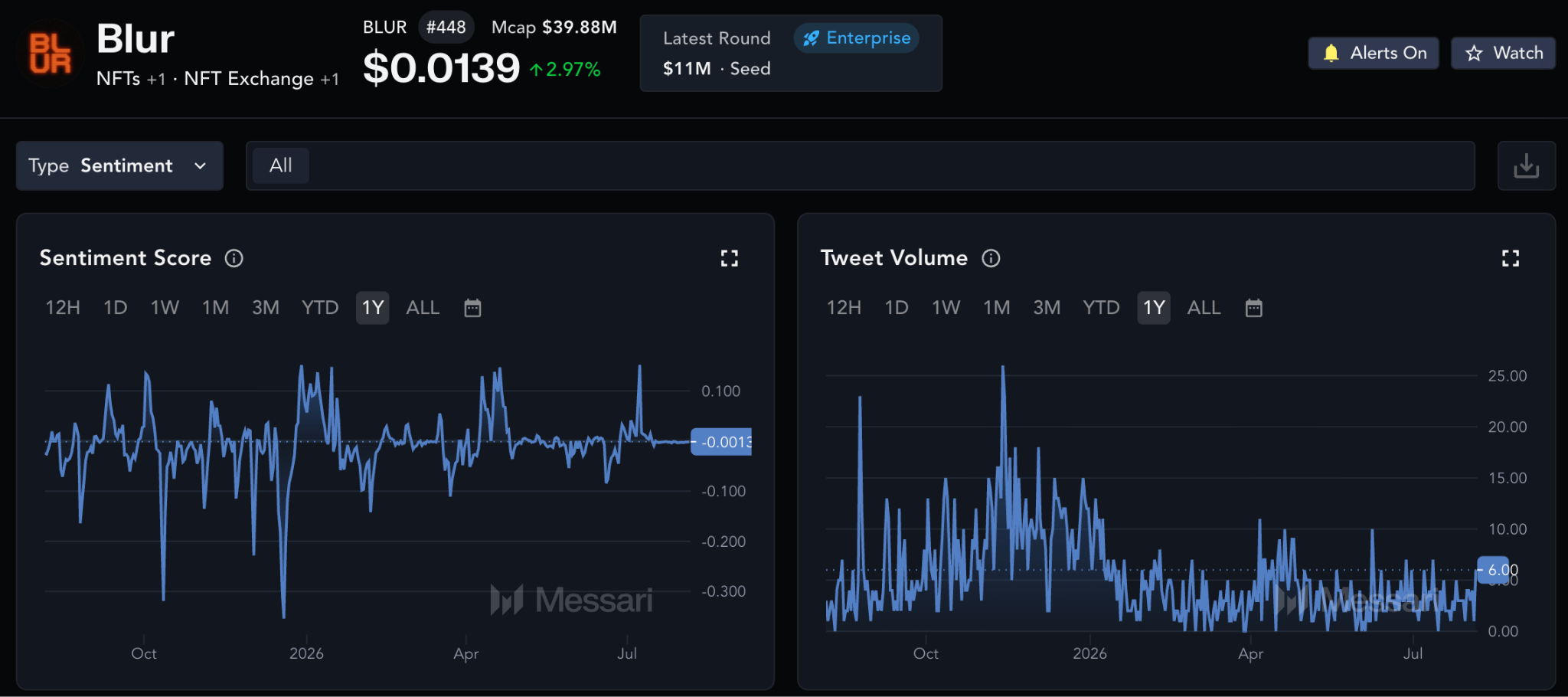Viewport: 1568px width, 697px height.
Task: Click the Sentiment Score chart title
Action: click(126, 258)
